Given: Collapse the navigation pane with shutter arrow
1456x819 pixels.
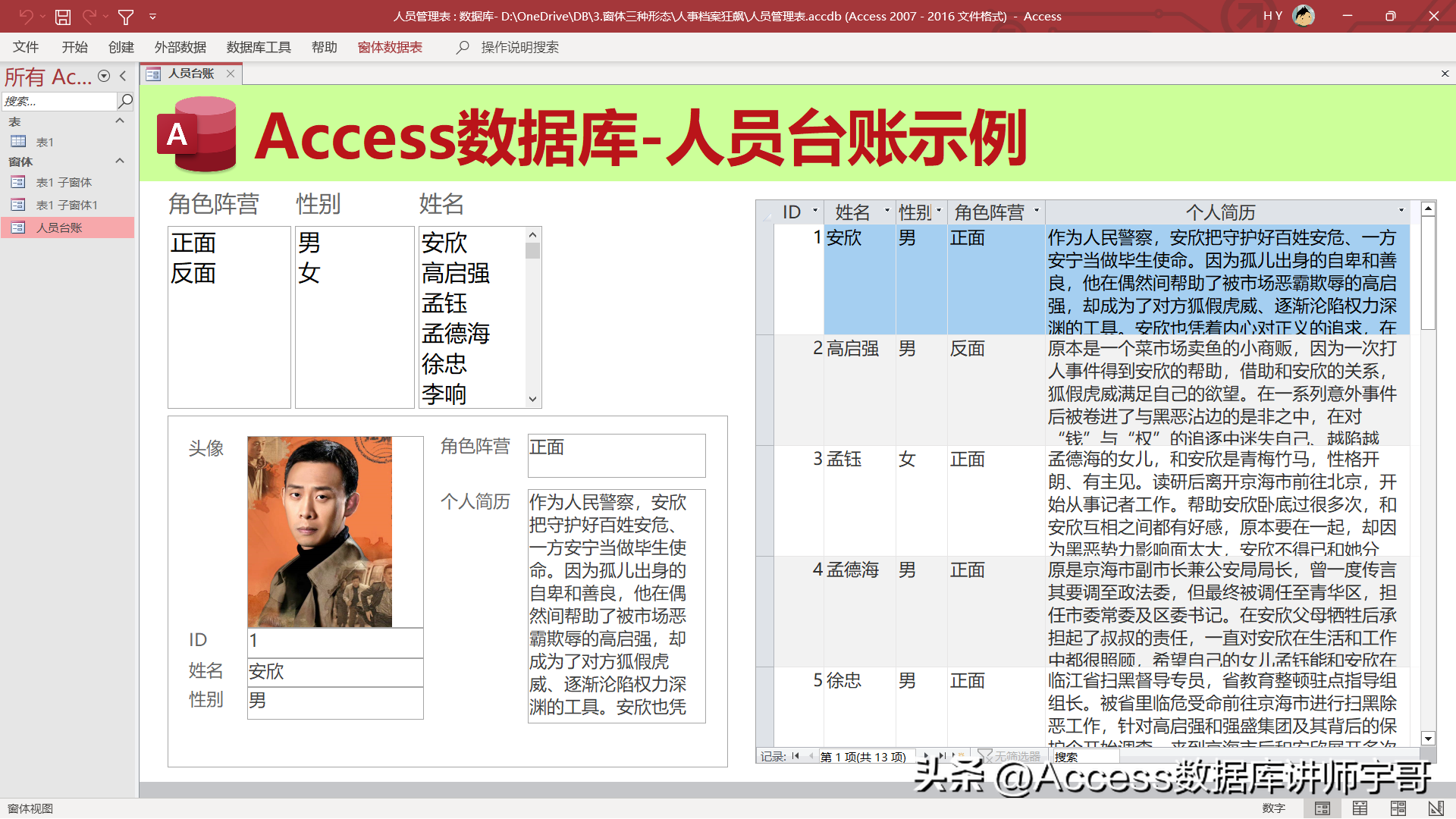Looking at the screenshot, I should (123, 76).
